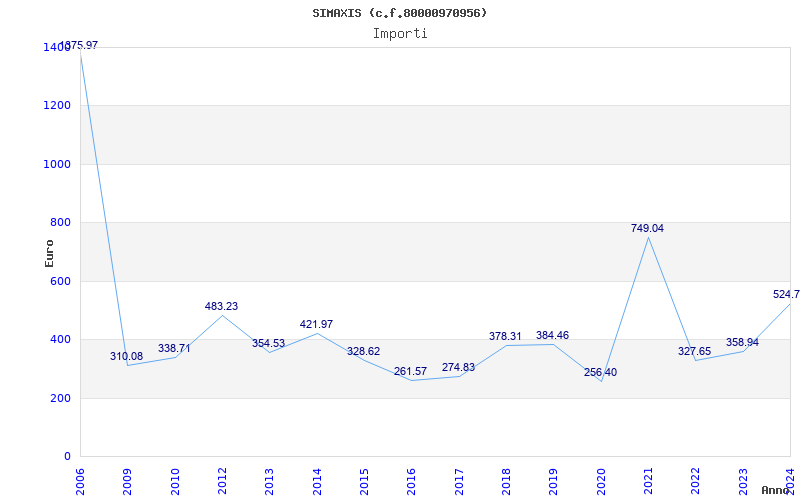Screen dimensions: 800x500
Task: Click the 2022 x-axis year tick
Action: 696,482
